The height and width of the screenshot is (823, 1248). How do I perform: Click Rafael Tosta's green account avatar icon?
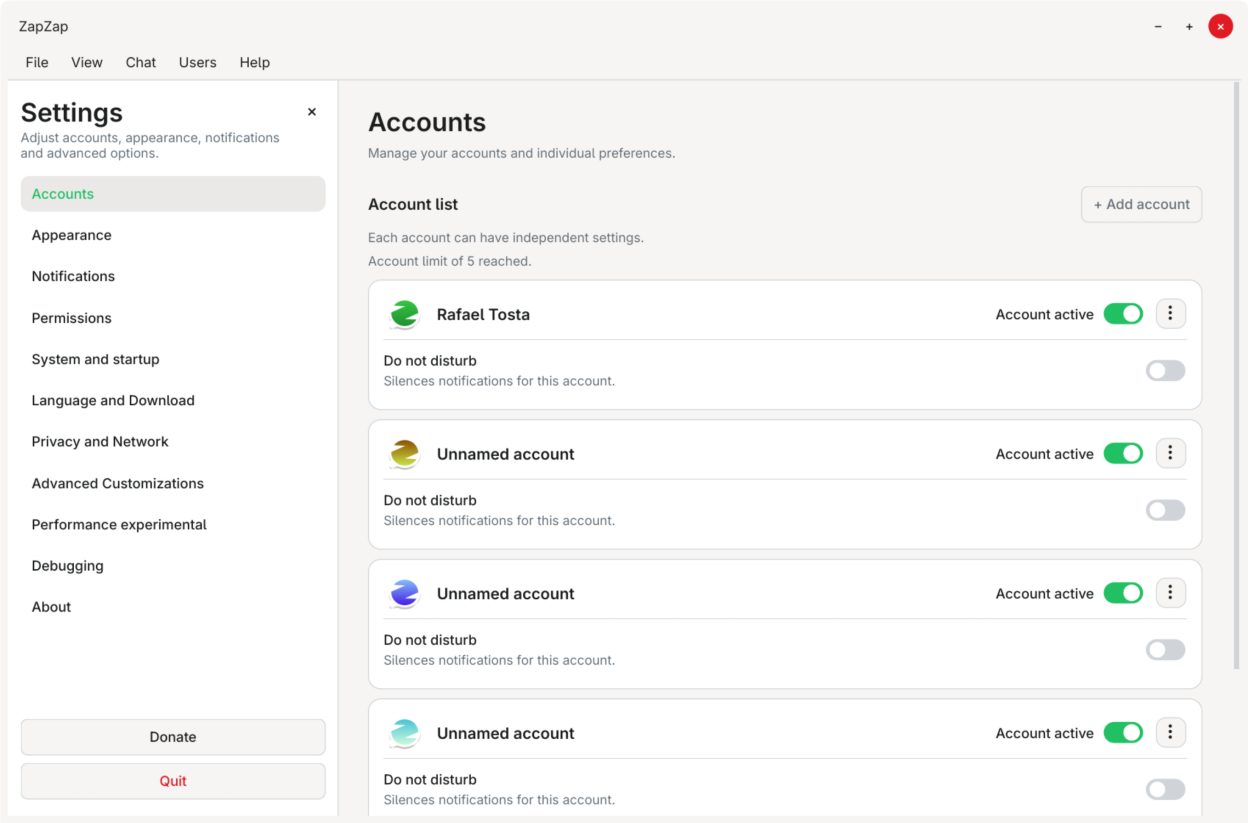[405, 314]
